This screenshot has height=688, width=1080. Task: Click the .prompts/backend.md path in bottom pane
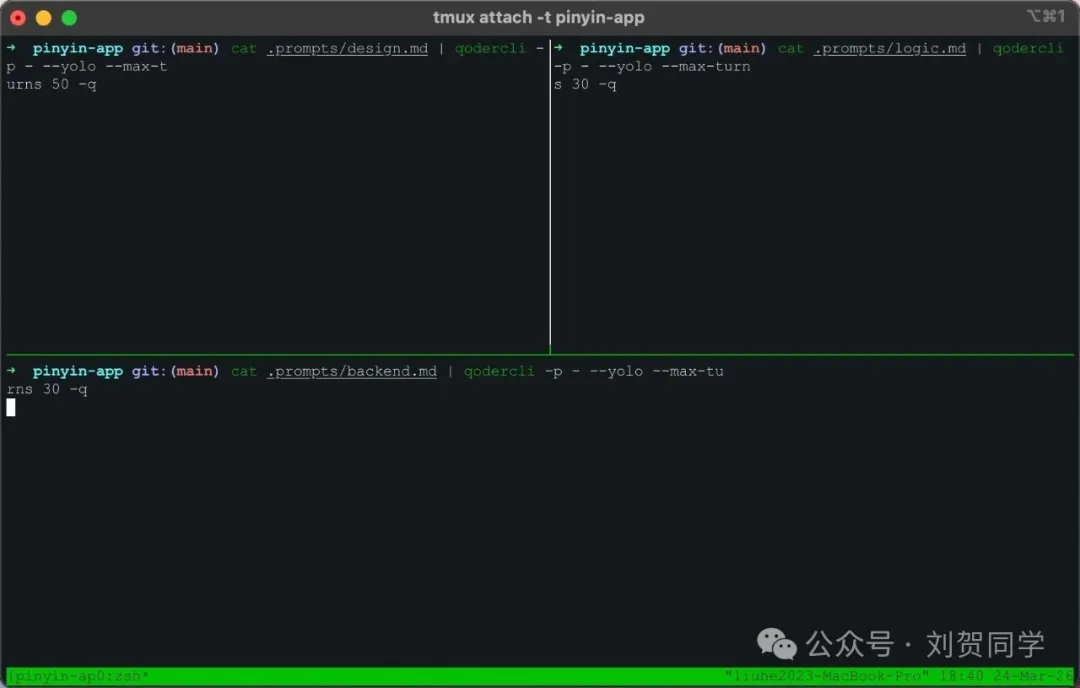(352, 371)
